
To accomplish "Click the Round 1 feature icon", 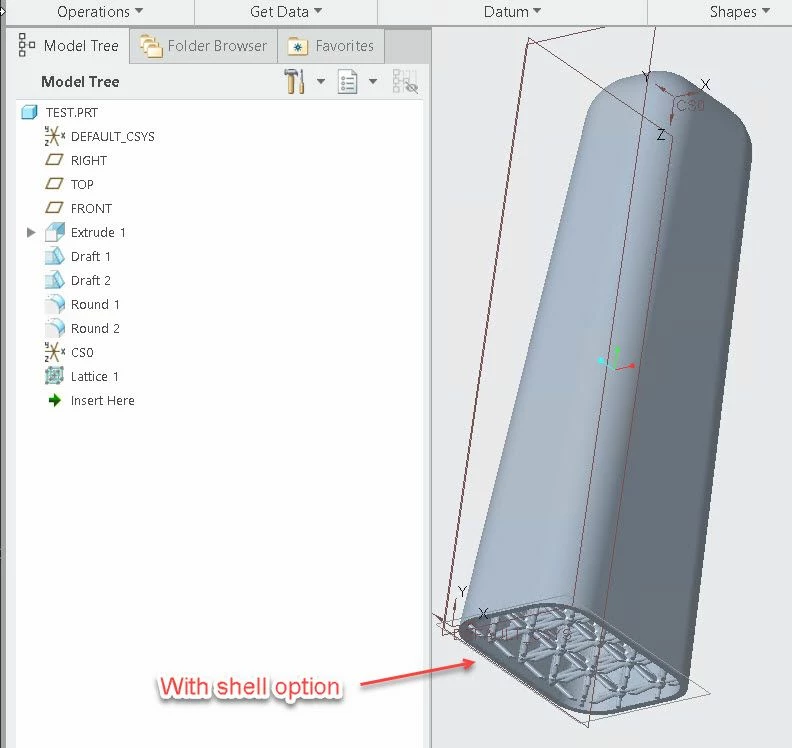I will 55,304.
